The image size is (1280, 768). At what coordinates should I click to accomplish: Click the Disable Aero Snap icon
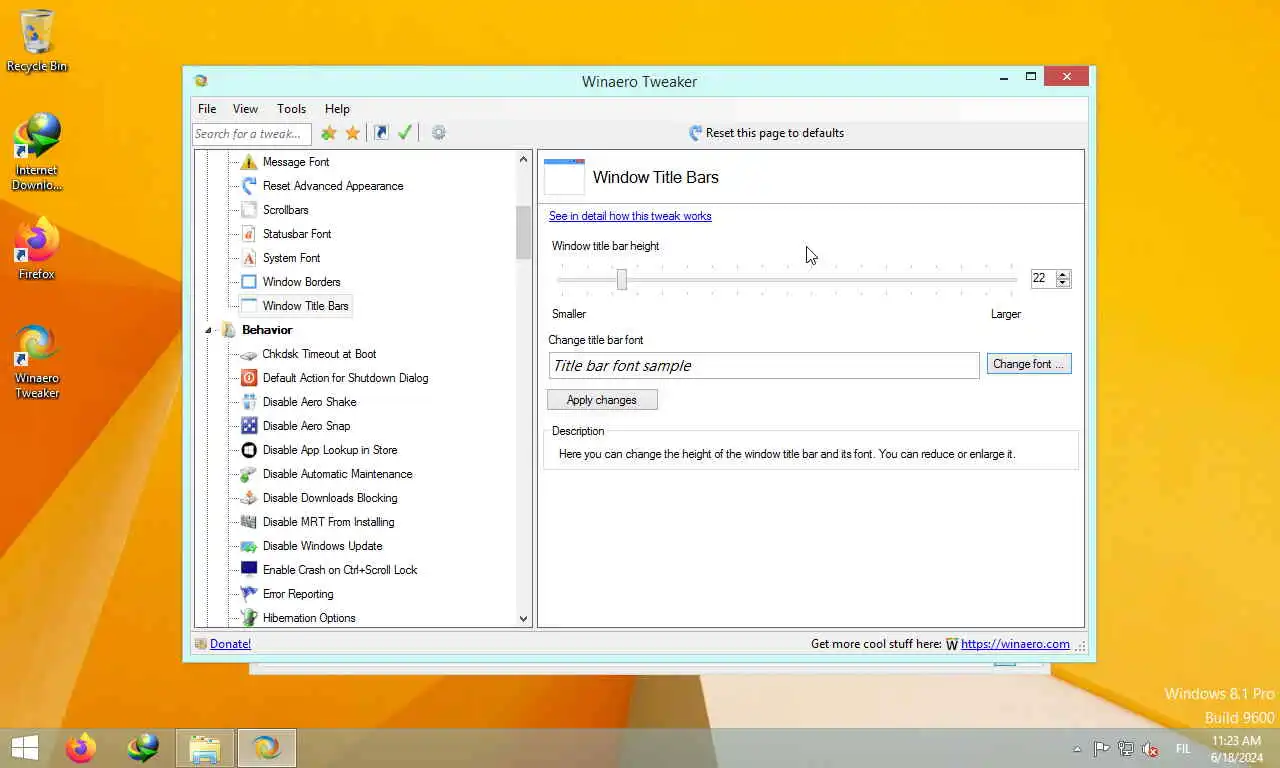click(x=249, y=426)
